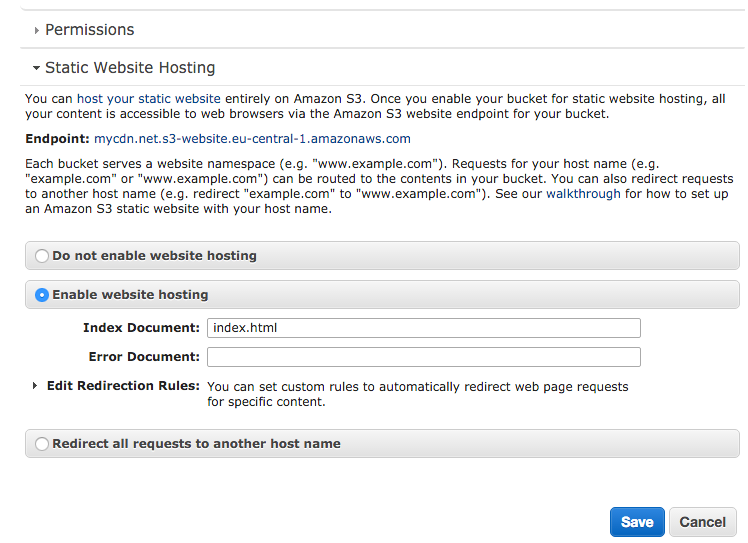
Task: Focus the empty Error Document field
Action: [424, 357]
